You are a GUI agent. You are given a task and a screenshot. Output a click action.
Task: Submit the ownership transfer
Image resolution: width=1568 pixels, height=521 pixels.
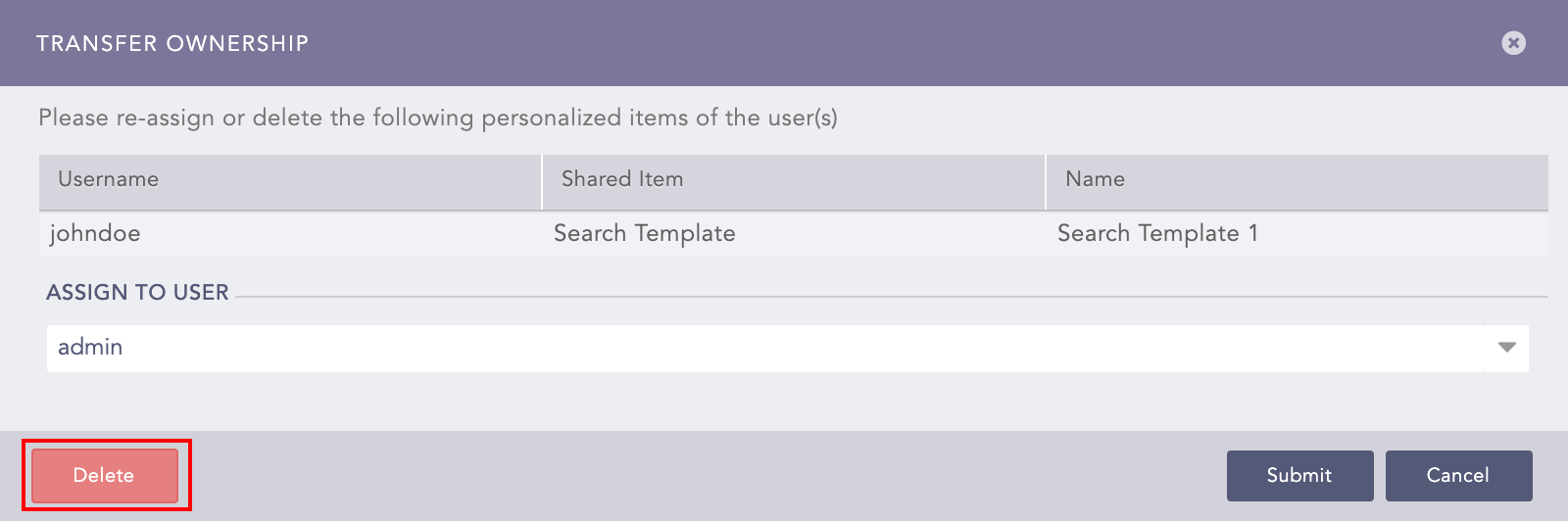pos(1299,476)
